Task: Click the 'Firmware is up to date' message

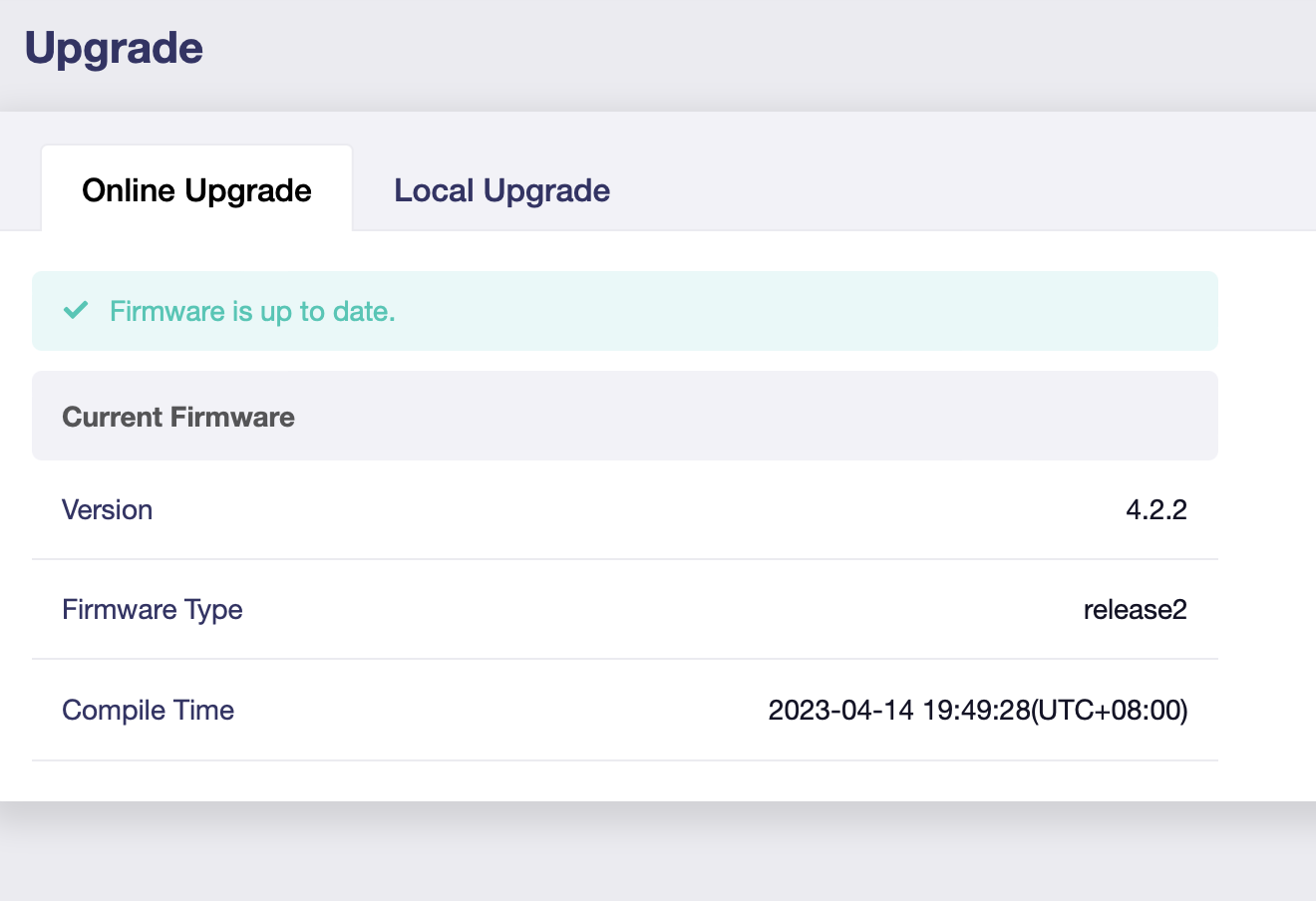Action: 252,312
